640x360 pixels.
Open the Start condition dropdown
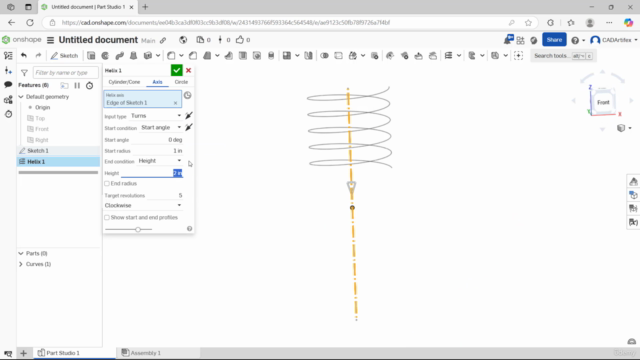click(161, 128)
